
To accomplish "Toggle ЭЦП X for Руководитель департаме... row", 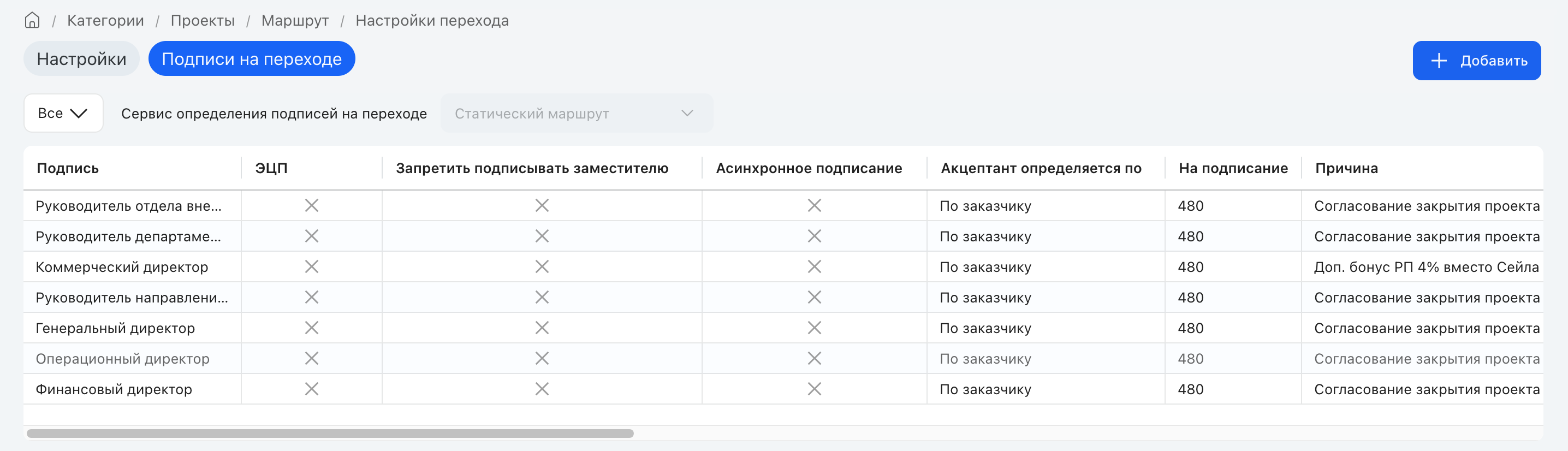I will point(312,236).
